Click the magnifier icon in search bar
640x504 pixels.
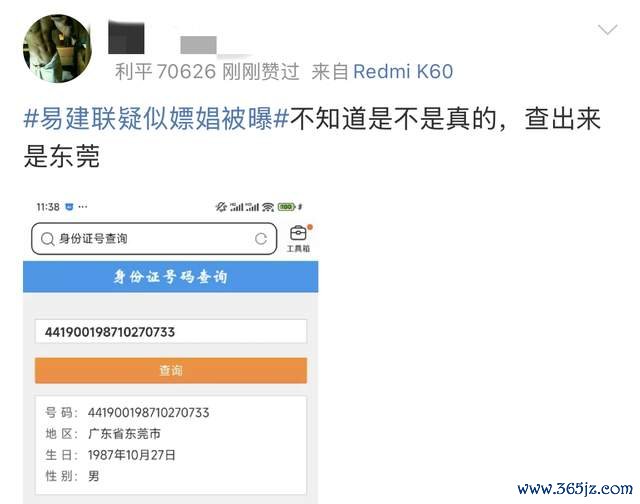pyautogui.click(x=48, y=239)
